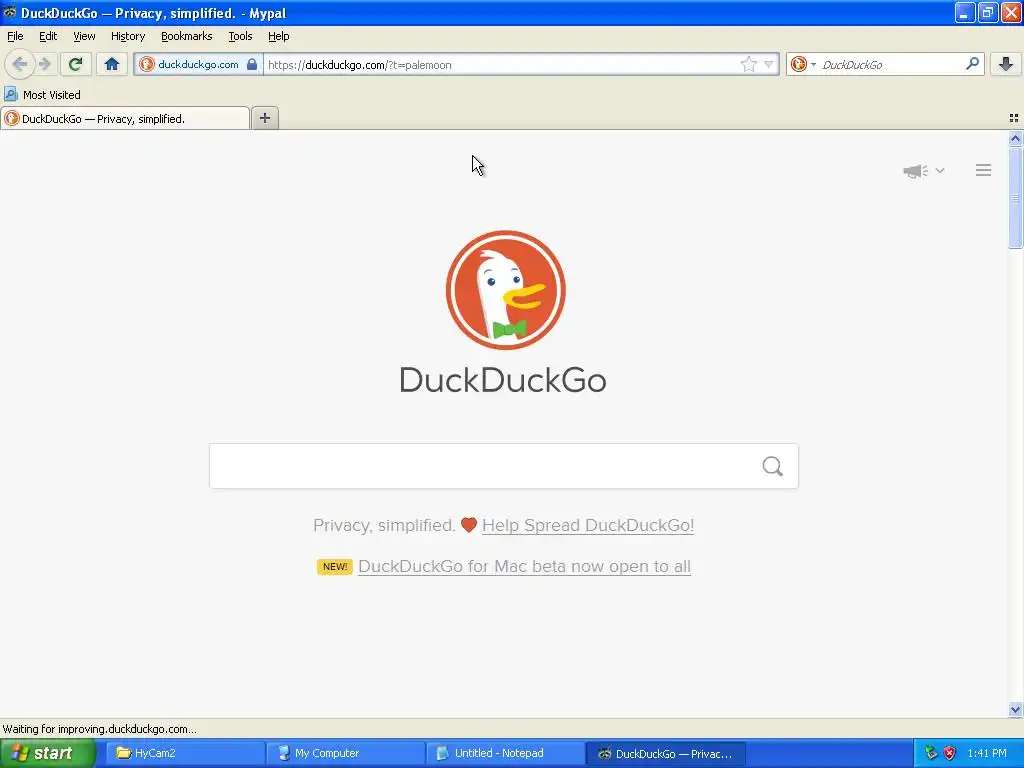Go back with the Back arrow button
This screenshot has width=1024, height=768.
(x=20, y=64)
